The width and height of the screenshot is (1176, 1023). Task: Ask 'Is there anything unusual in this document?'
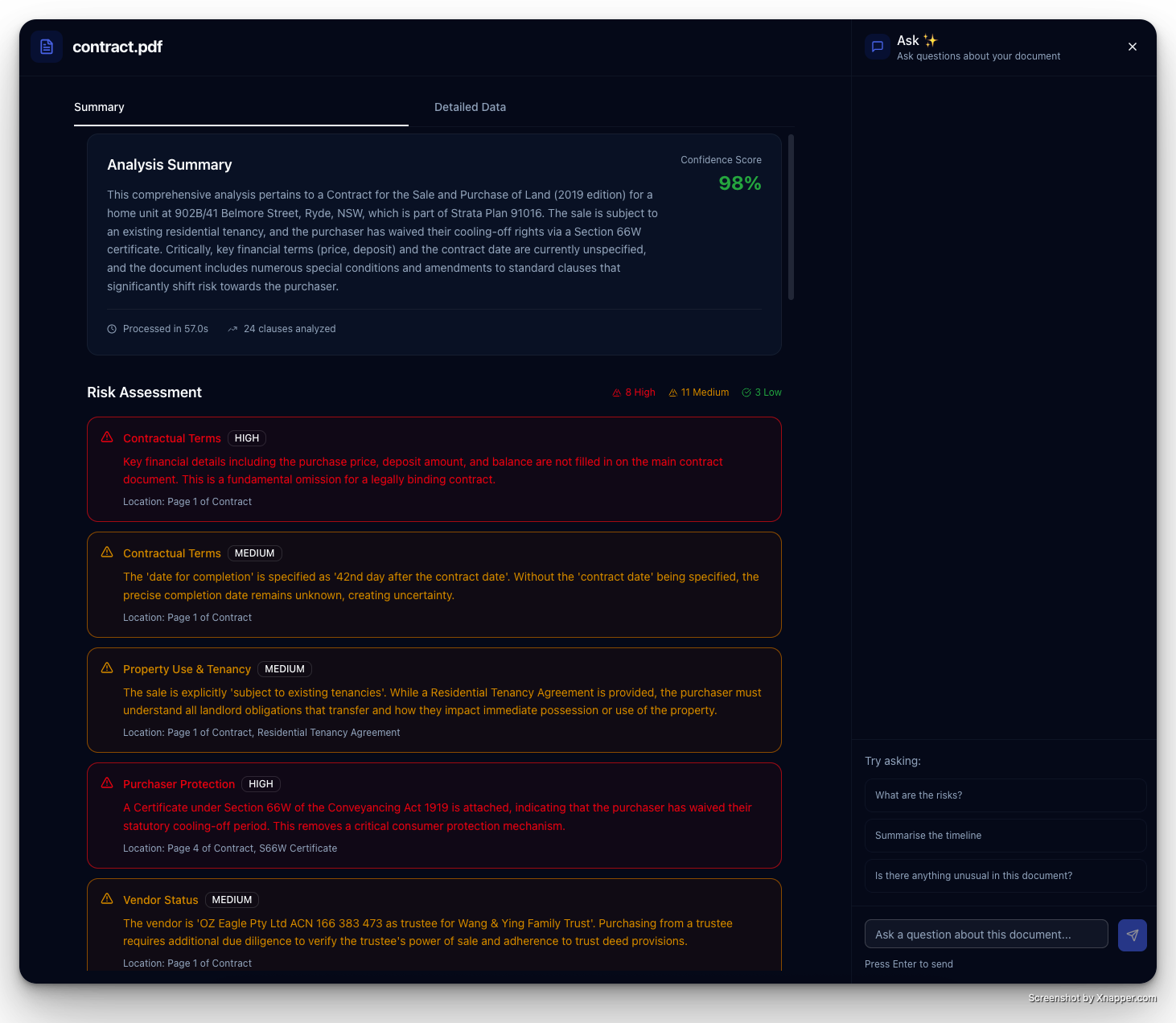point(1005,876)
